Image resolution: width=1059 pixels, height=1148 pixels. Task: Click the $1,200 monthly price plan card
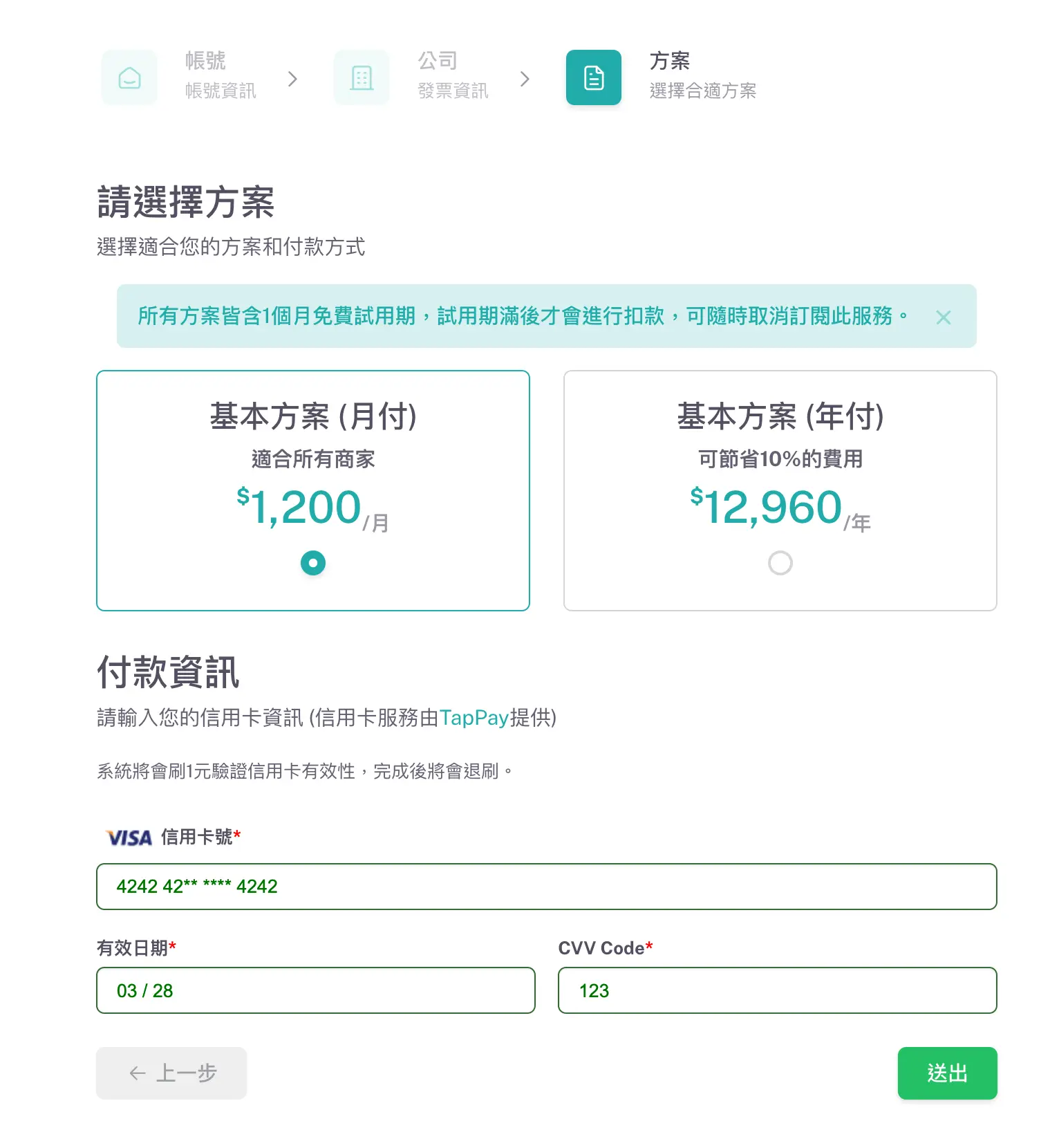[312, 490]
